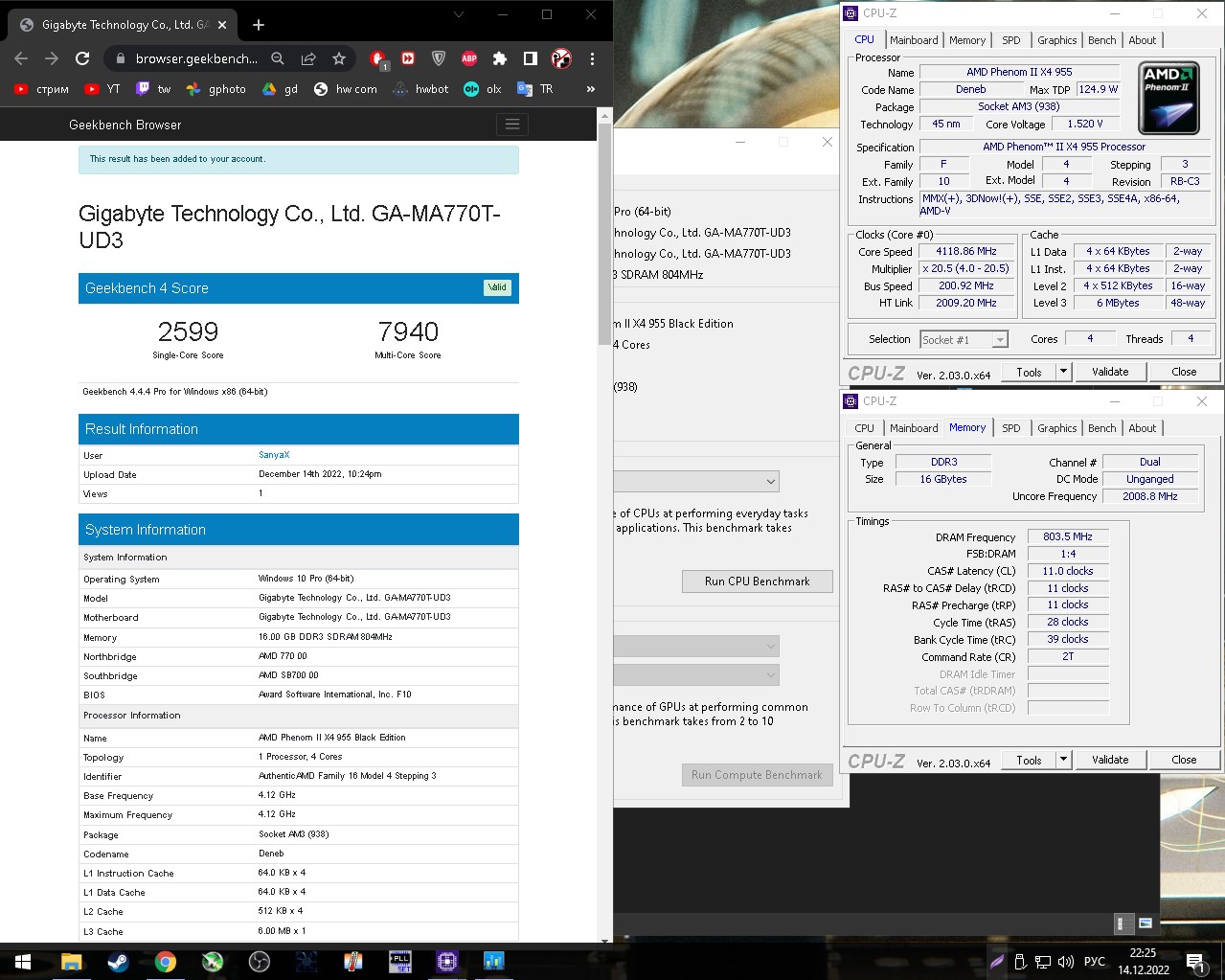Open Geekbench bar-chart taskbar icon
1225x980 pixels.
point(494,961)
